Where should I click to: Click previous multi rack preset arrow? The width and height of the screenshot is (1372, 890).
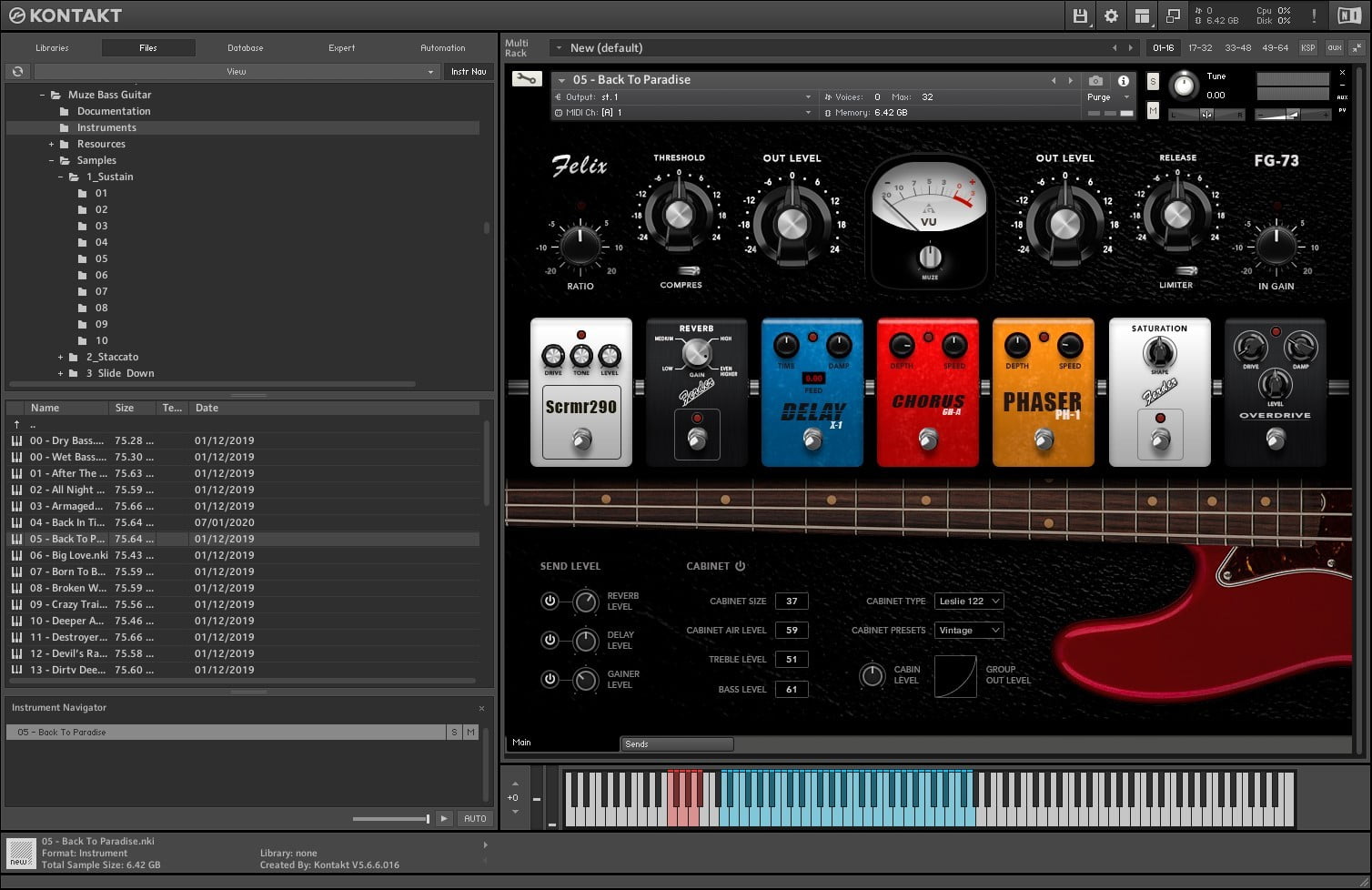1115,47
